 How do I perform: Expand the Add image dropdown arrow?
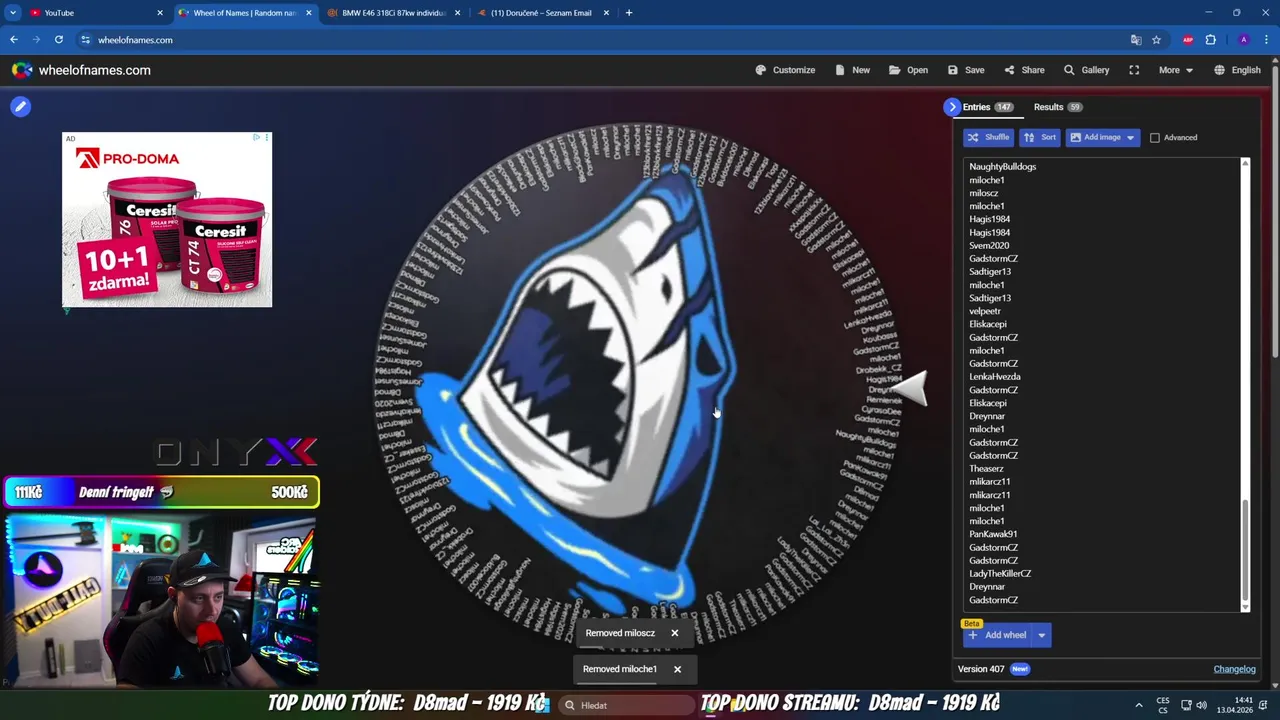point(1131,137)
